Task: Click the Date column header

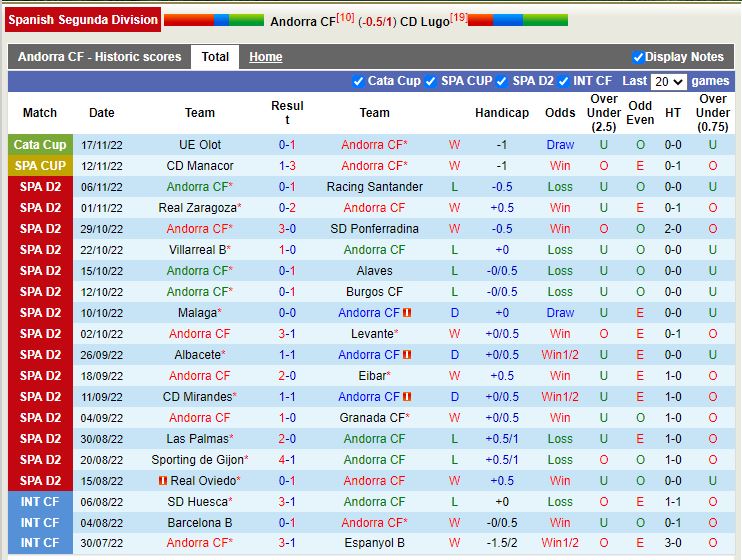Action: point(102,113)
